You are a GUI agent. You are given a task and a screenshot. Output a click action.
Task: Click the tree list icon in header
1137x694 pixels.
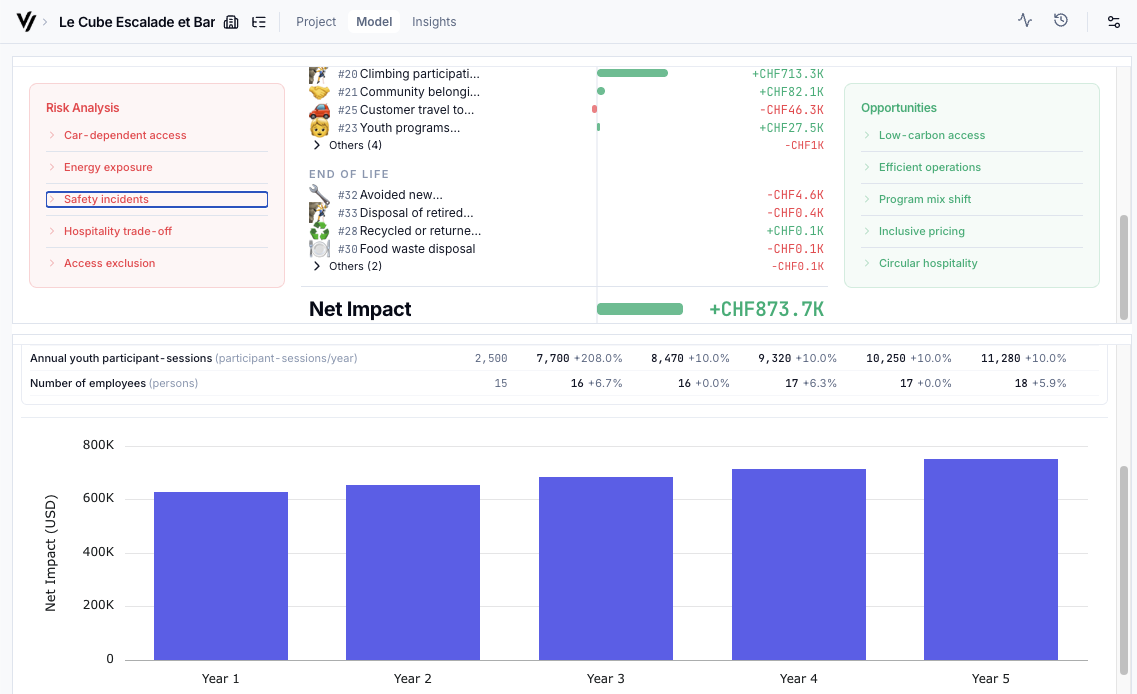pos(259,22)
